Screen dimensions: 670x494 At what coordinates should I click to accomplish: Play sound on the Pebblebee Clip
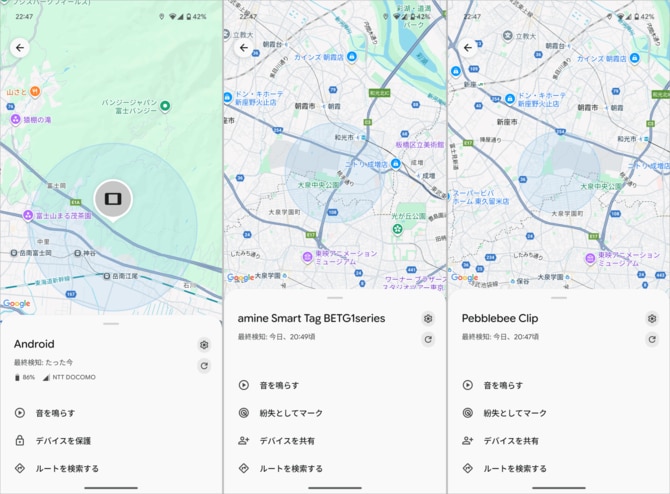(503, 385)
